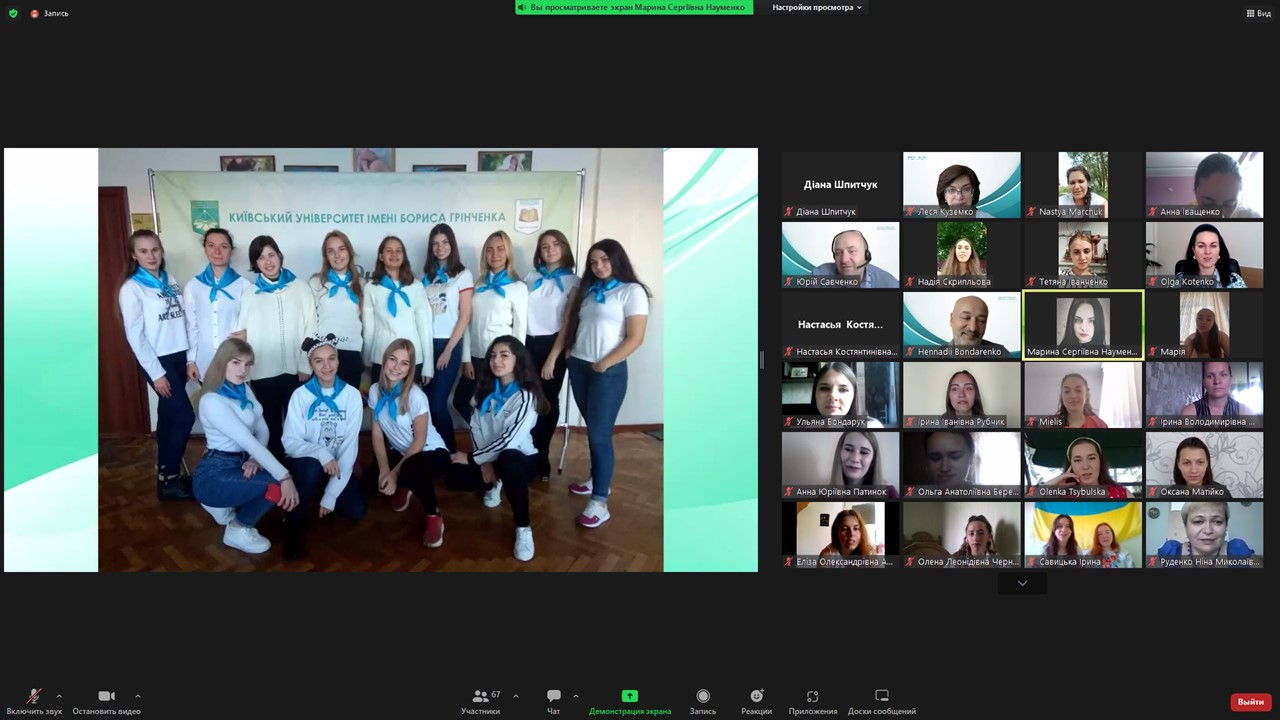The width and height of the screenshot is (1280, 720).
Task: Click the green Share Screen (Демонстрация экрана) icon
Action: 629,696
